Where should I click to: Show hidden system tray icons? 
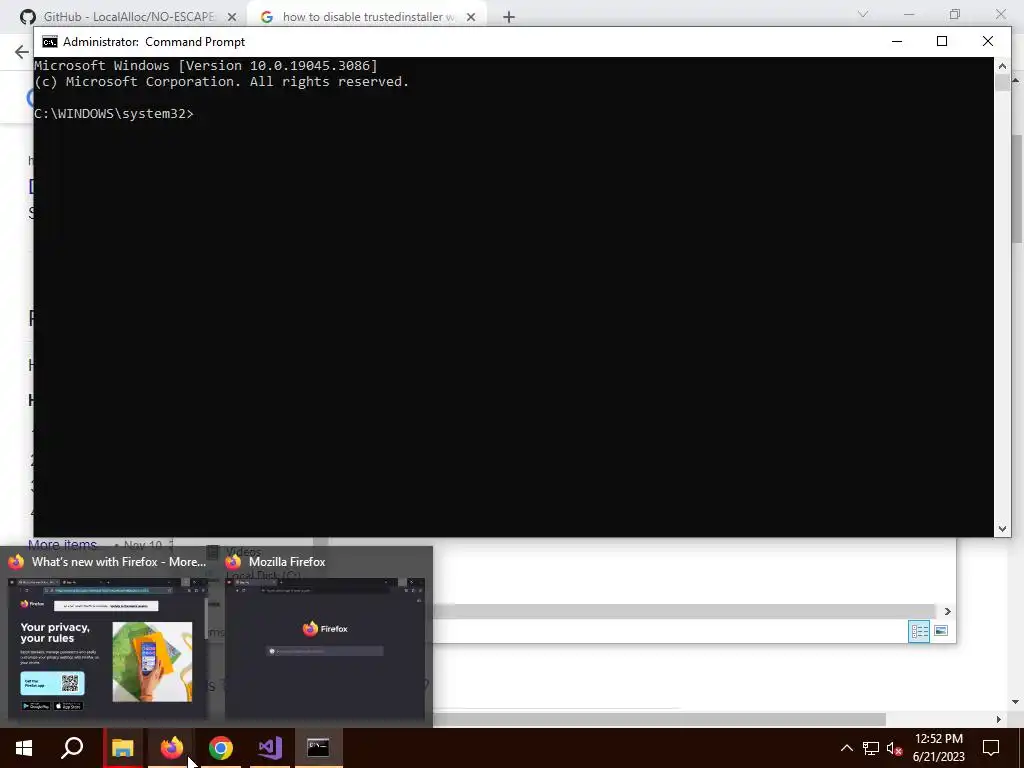(x=846, y=748)
